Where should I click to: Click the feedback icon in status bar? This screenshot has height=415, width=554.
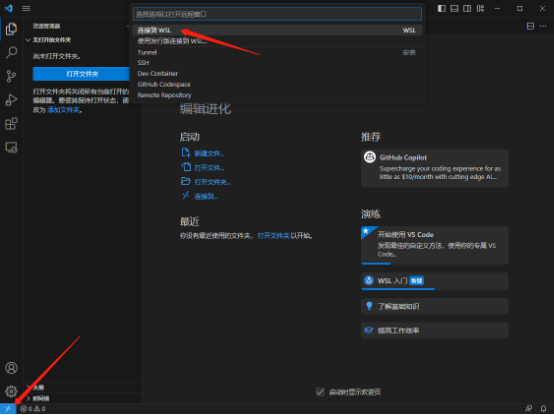click(529, 409)
